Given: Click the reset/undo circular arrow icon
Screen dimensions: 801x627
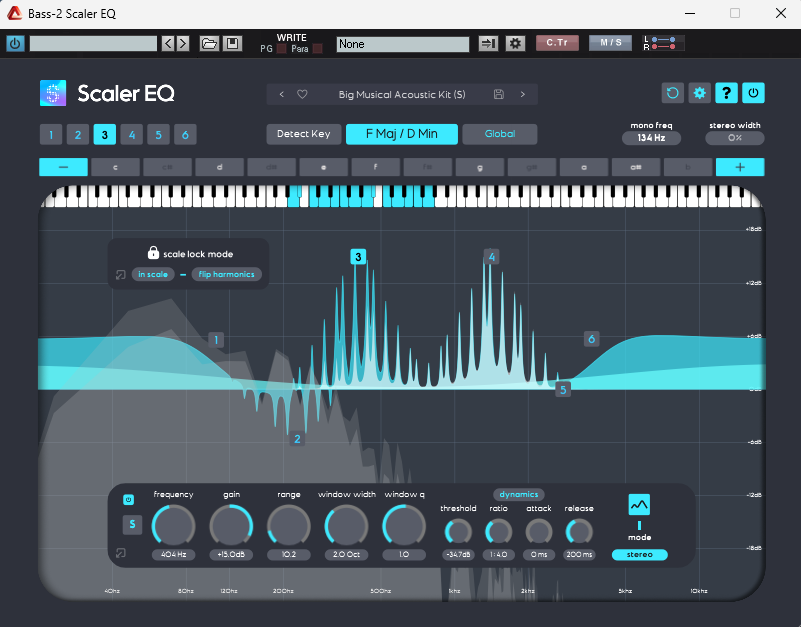Looking at the screenshot, I should pos(673,93).
